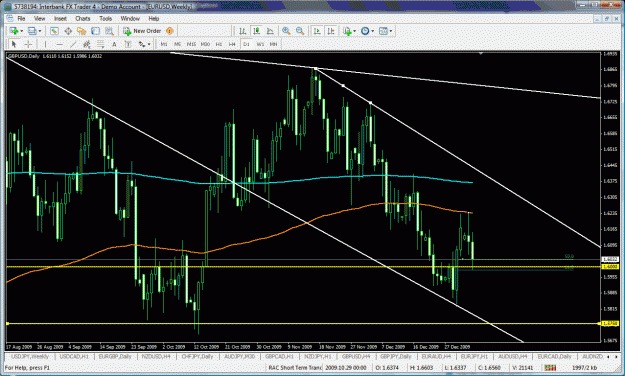This screenshot has height=376, width=625.
Task: Expand the Indicators dropdown arrow
Action: pyautogui.click(x=354, y=31)
